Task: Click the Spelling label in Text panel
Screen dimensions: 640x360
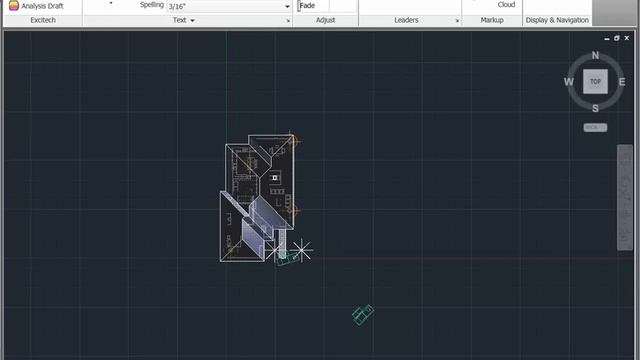Action: click(x=151, y=5)
